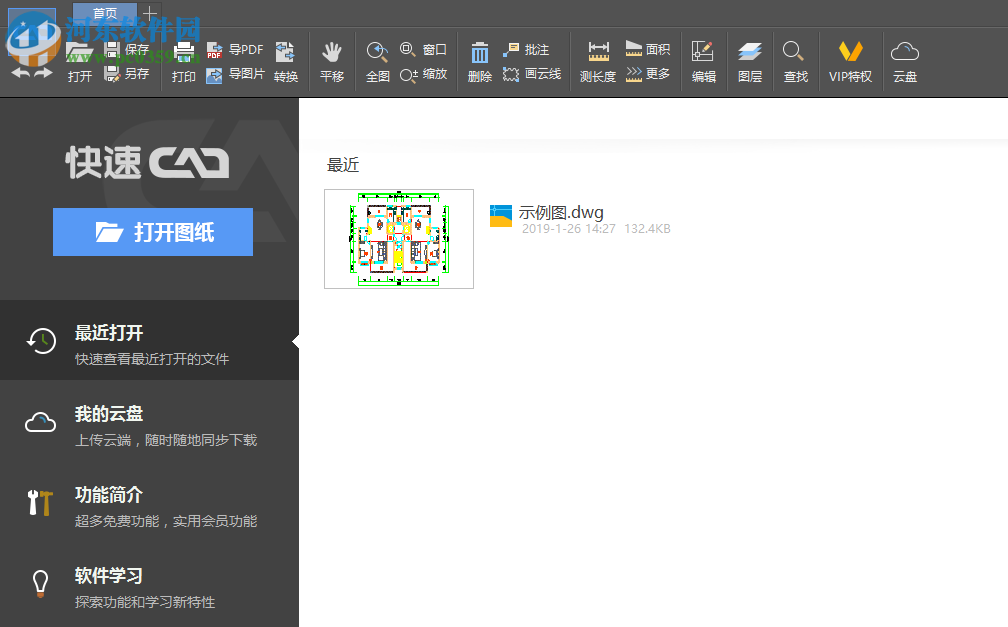Open 示例图.dwg from its thumbnail
1008x627 pixels.
tap(398, 238)
